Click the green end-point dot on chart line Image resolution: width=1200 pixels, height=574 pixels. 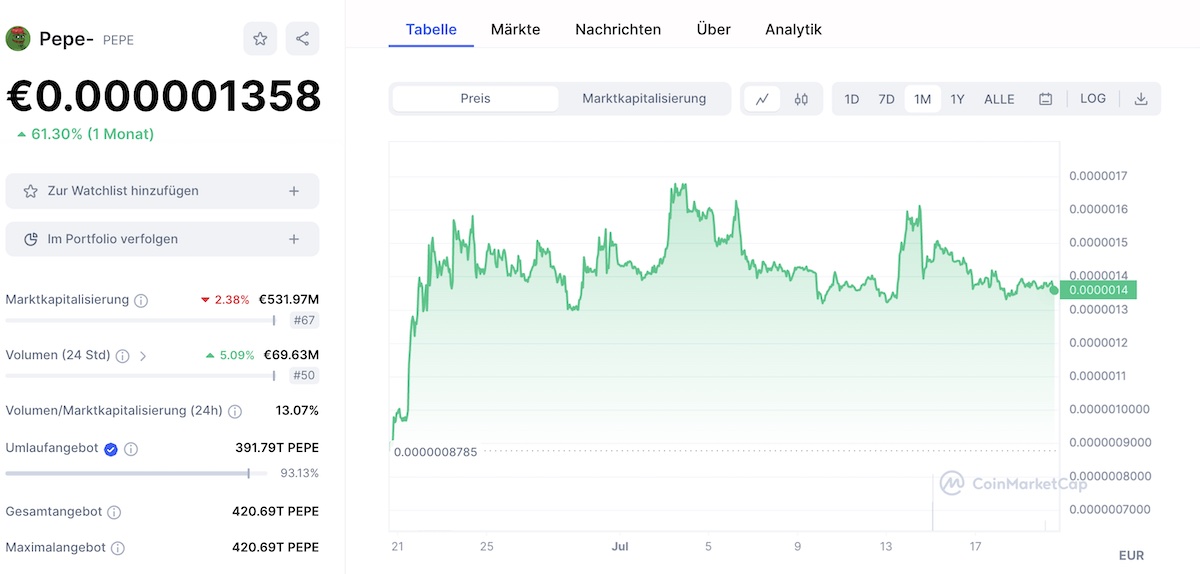click(x=1054, y=290)
